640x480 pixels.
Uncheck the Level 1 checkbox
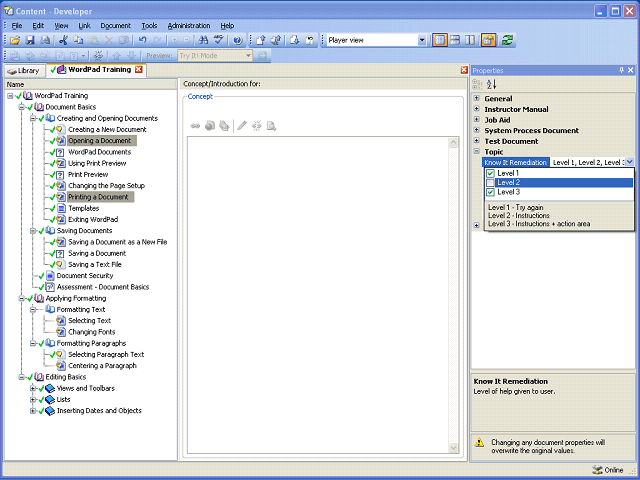[490, 173]
